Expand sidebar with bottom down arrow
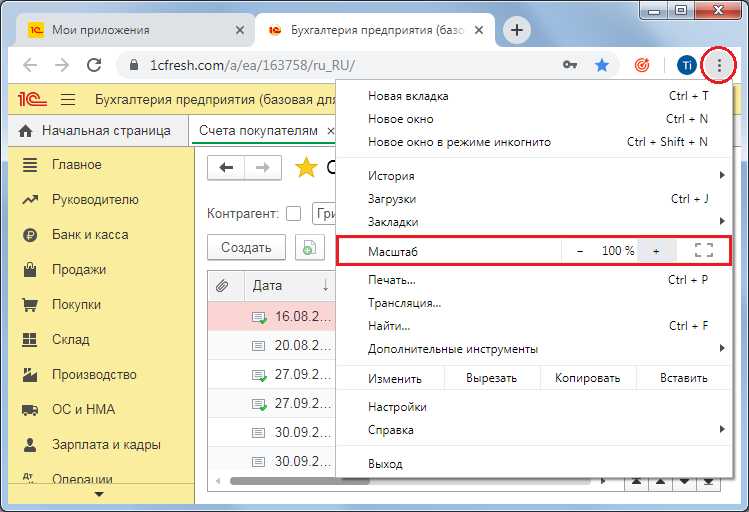 [99, 494]
